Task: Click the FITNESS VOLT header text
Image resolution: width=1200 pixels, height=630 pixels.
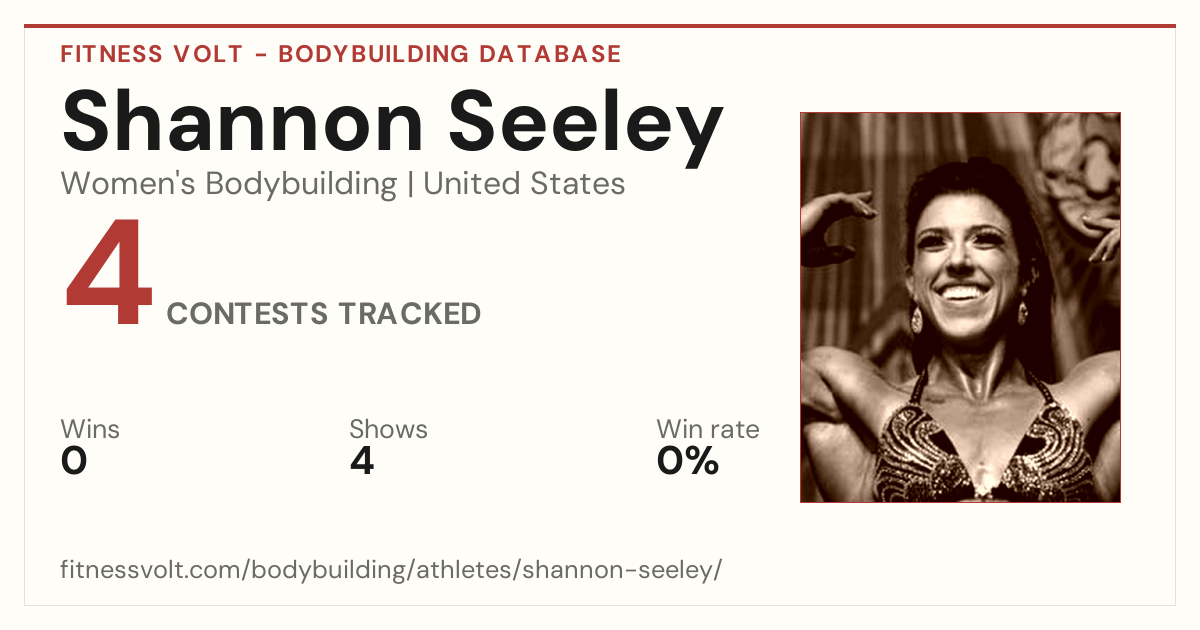Action: 150,54
